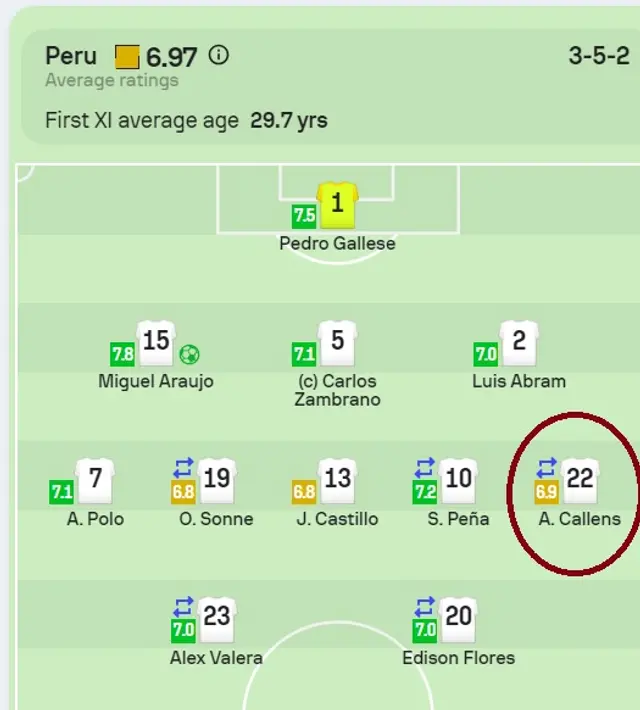Open J. Castillo's player profile name
The height and width of the screenshot is (710, 640).
pyautogui.click(x=337, y=519)
